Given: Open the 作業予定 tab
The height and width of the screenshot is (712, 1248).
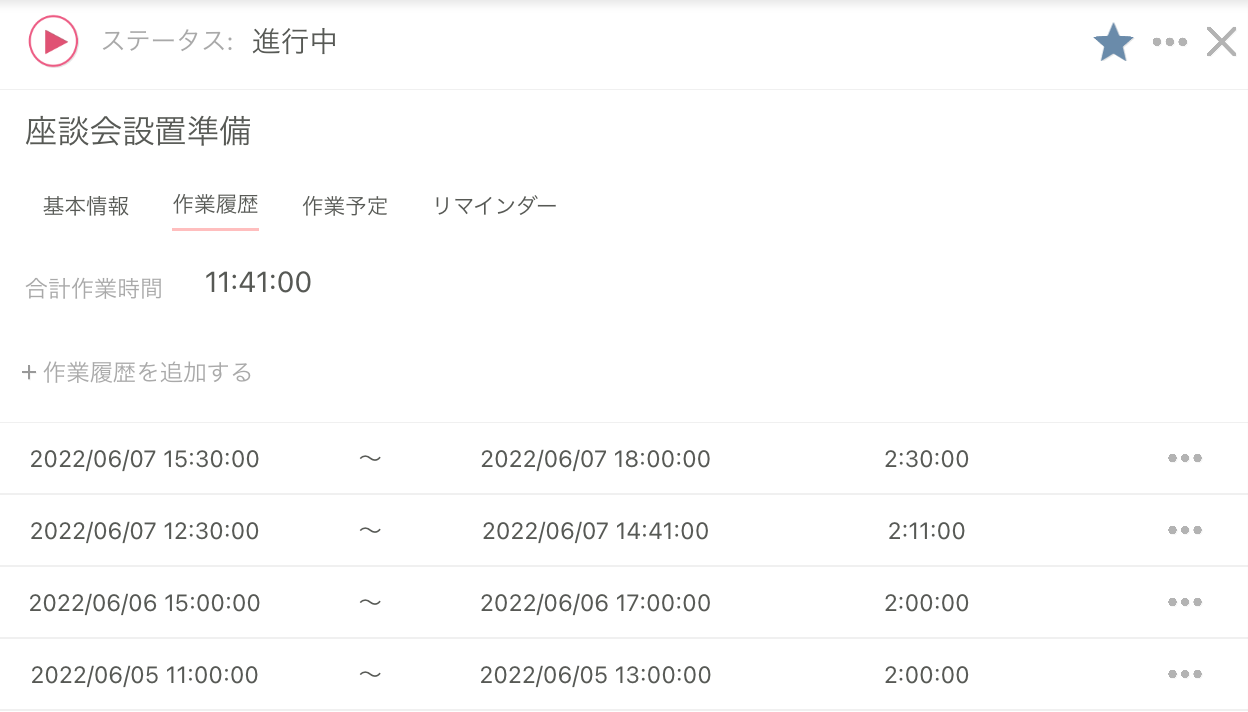Looking at the screenshot, I should tap(345, 207).
